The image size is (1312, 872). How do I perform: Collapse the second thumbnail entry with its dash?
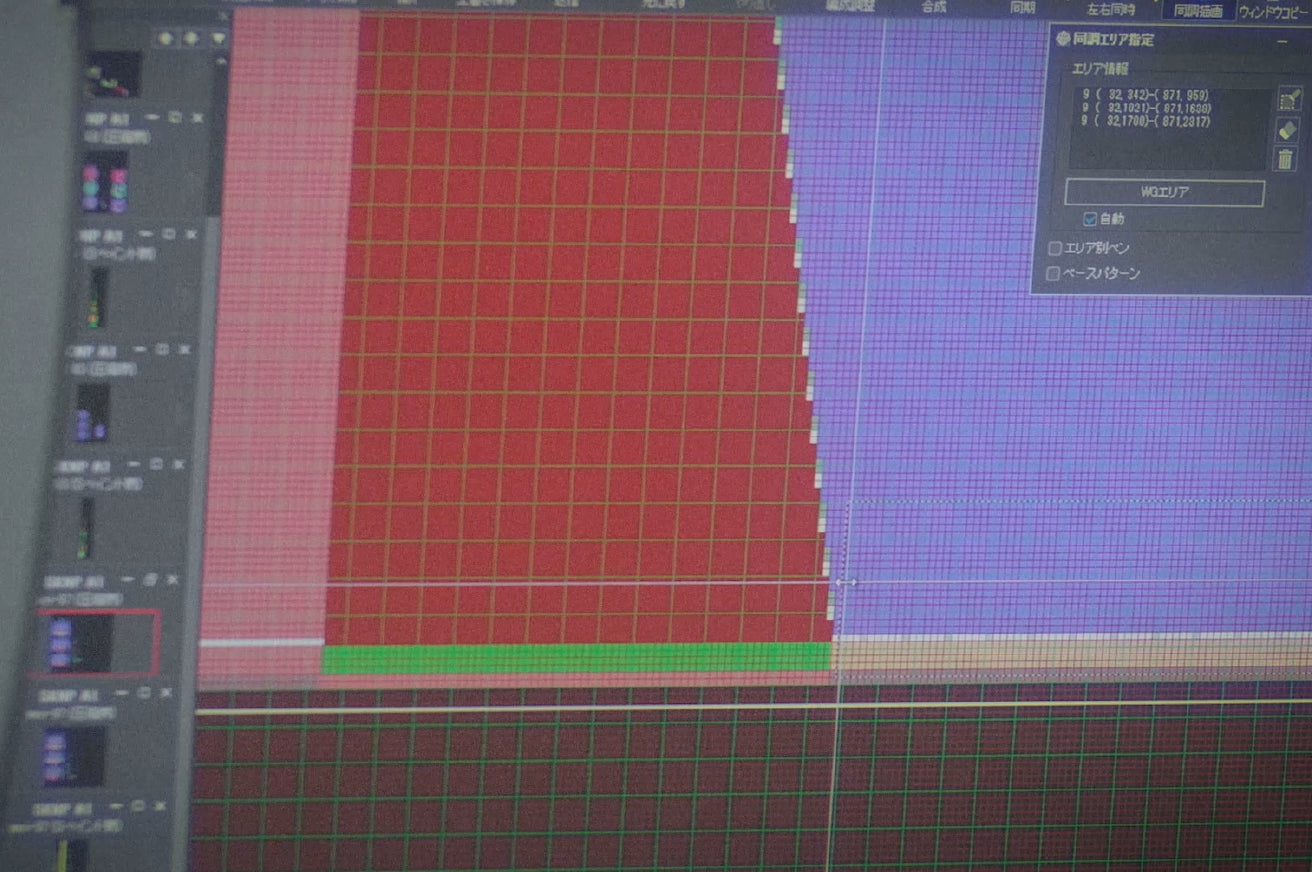coord(147,234)
